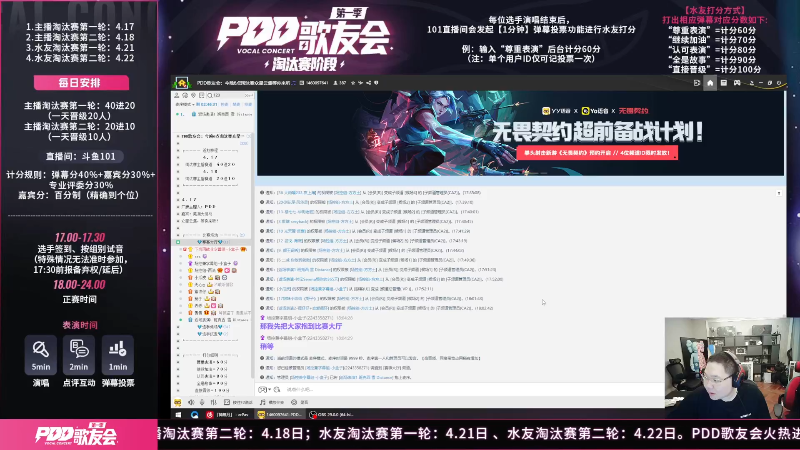Click the 直播间：斗鱼101 label
Image resolution: width=800 pixels, height=450 pixels.
pos(81,157)
